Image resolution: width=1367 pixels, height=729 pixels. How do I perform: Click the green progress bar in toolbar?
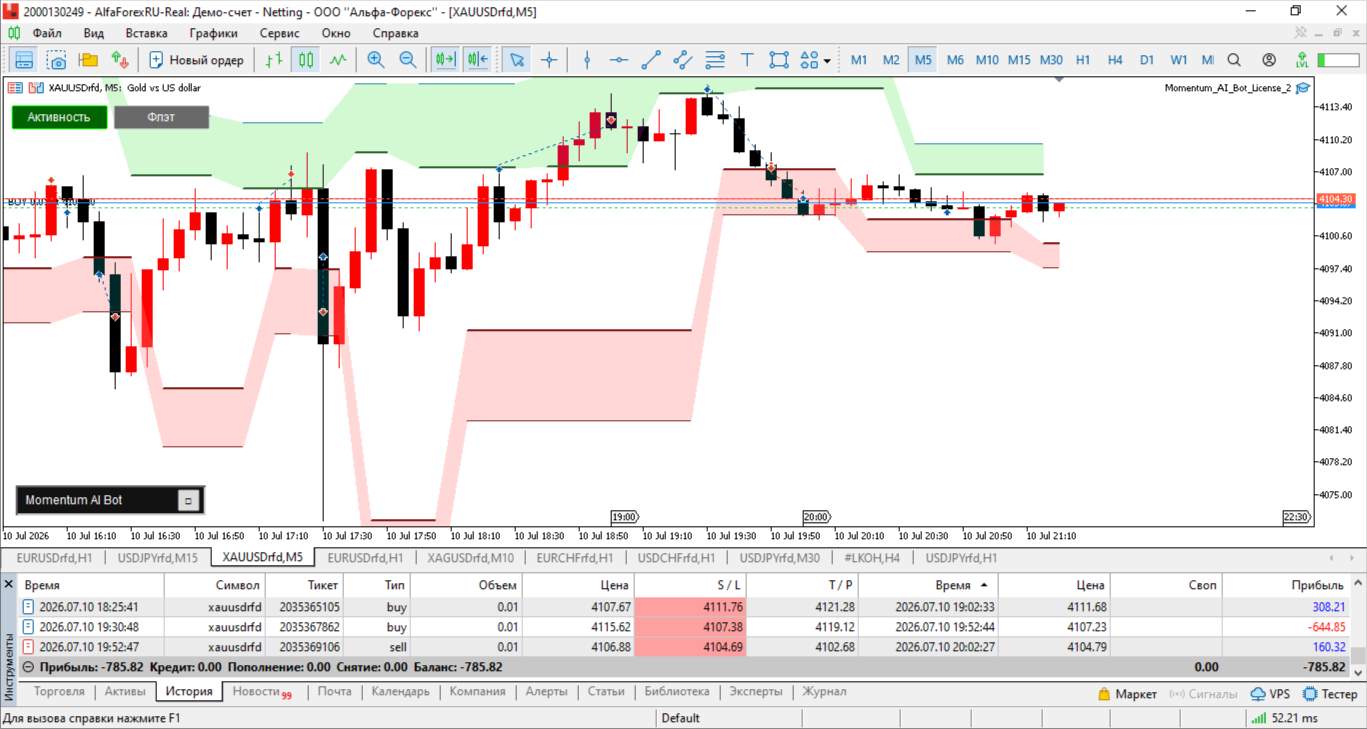(x=1338, y=60)
